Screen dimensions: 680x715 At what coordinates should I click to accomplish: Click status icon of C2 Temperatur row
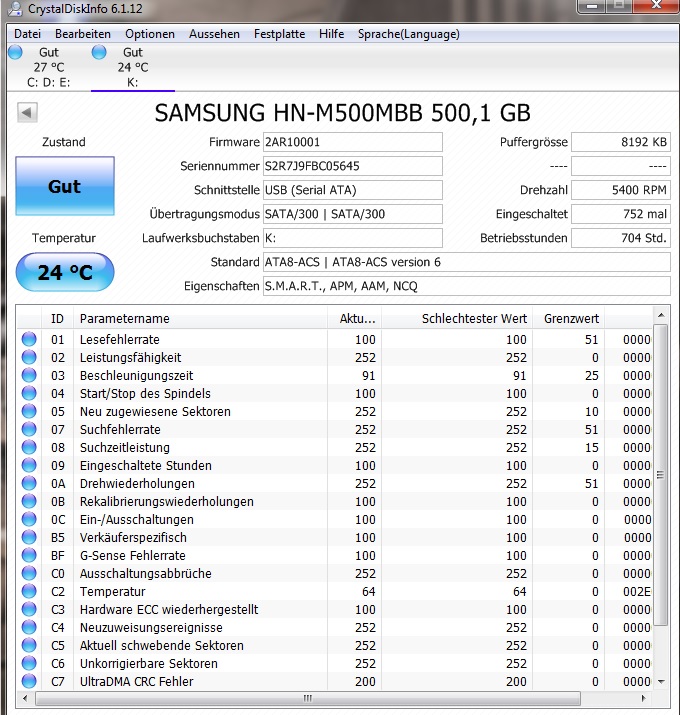29,591
